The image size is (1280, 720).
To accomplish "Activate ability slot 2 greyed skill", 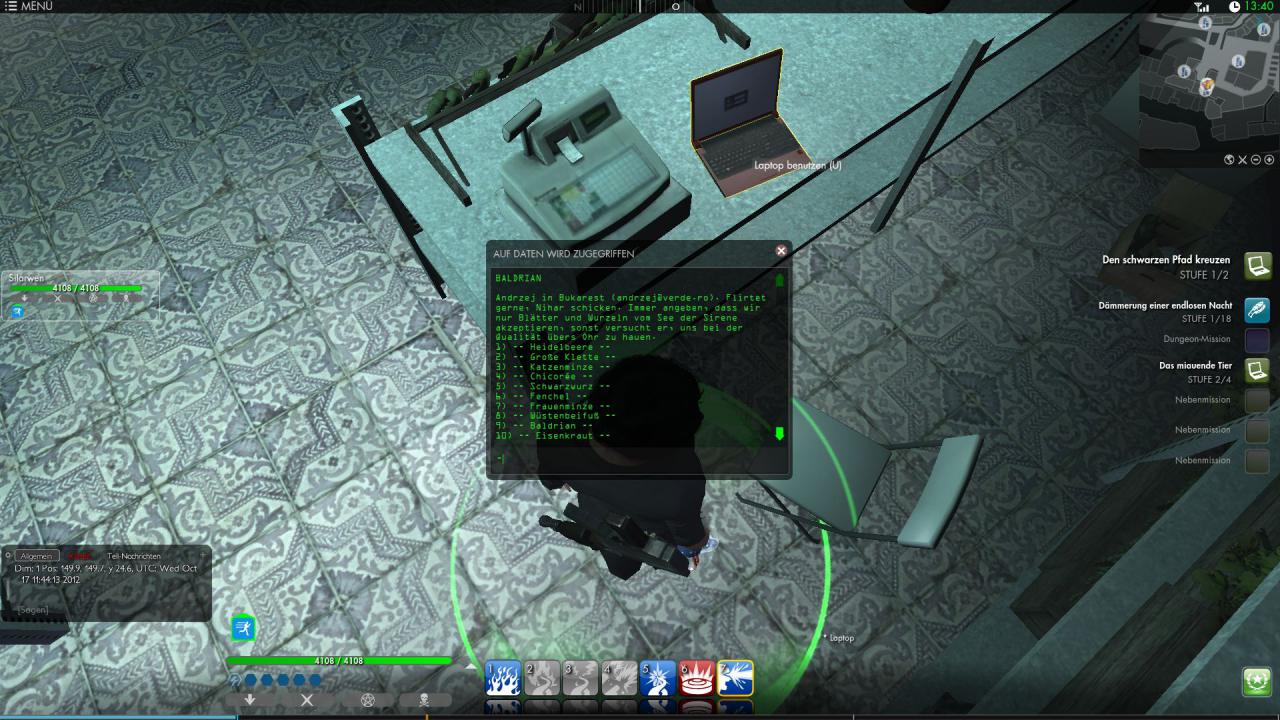I will [541, 678].
